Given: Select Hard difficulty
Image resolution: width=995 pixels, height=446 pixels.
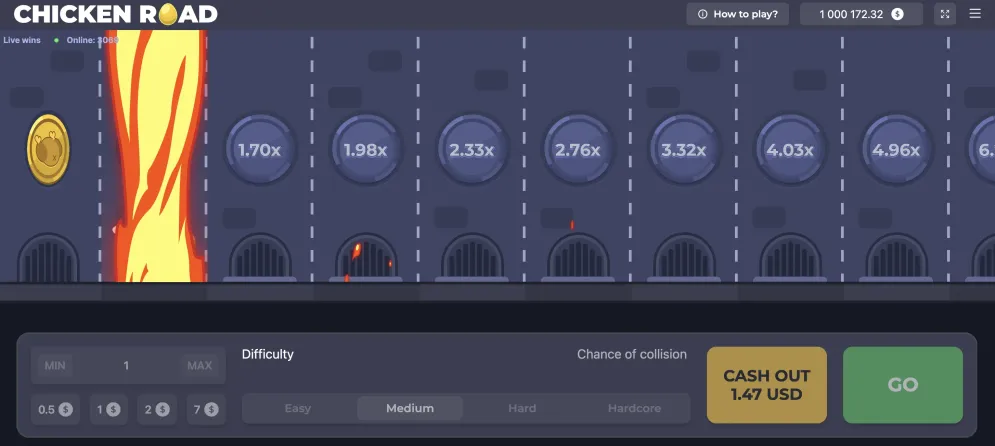Looking at the screenshot, I should tap(522, 408).
